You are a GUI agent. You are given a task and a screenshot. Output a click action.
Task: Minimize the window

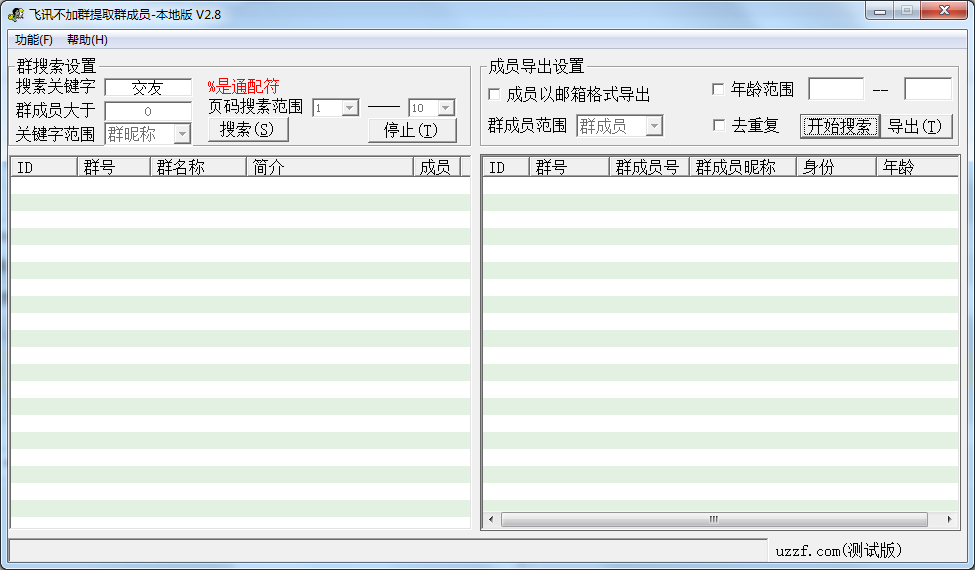(880, 11)
